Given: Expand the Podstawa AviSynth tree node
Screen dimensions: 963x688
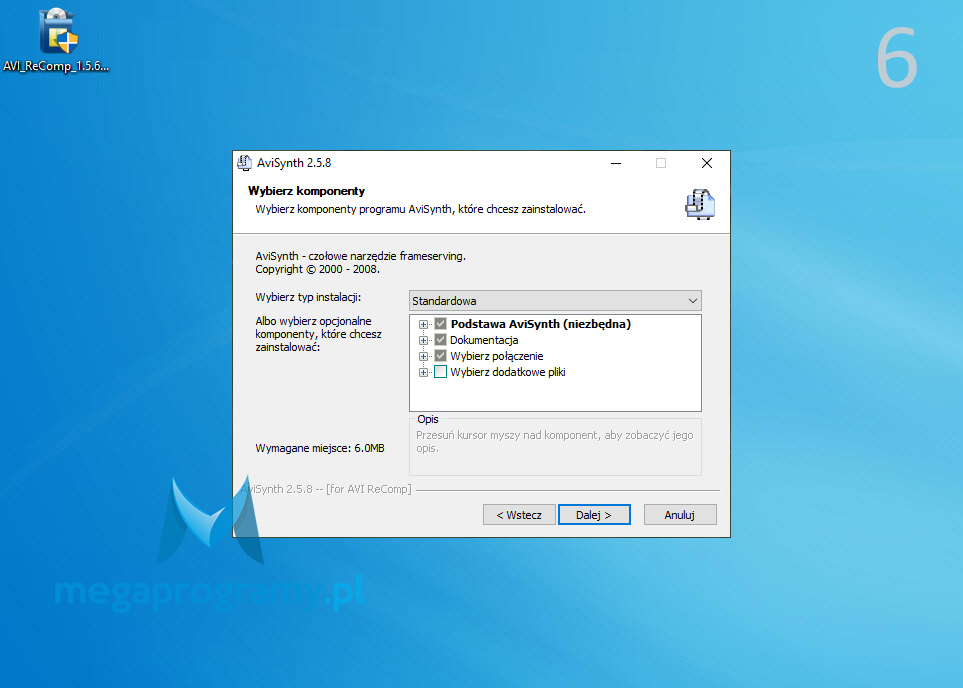Looking at the screenshot, I should pos(423,324).
